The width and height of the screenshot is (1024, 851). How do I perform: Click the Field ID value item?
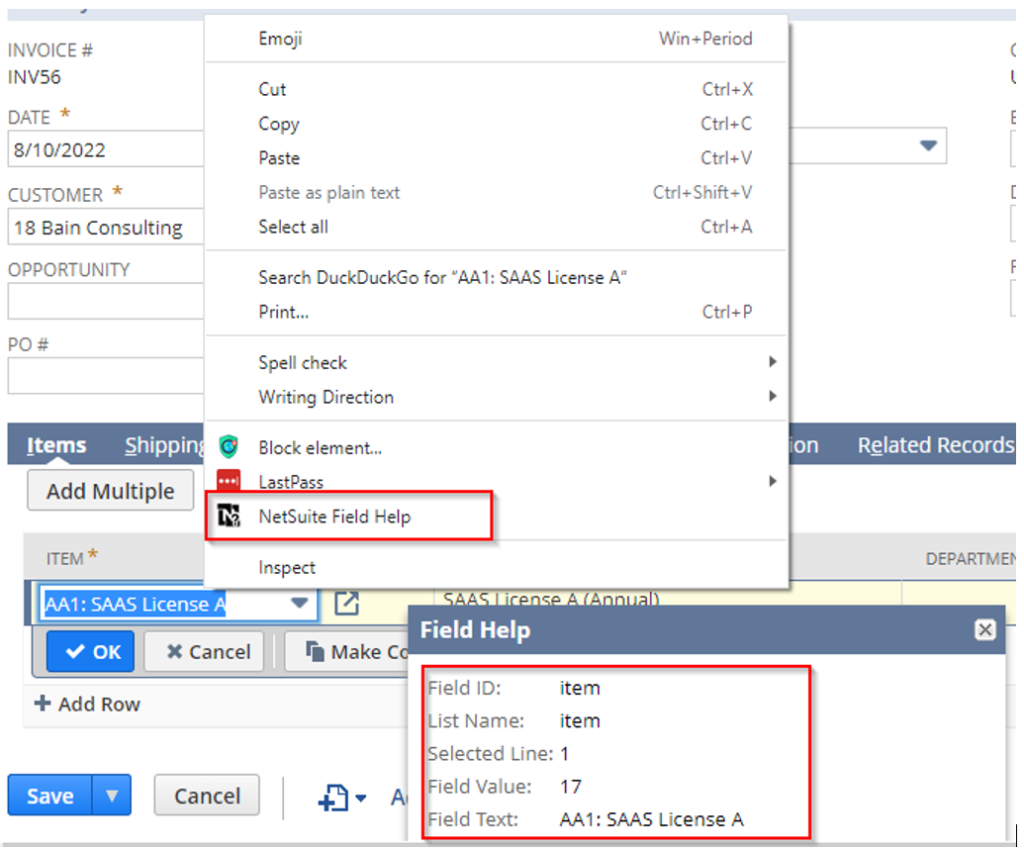coord(579,688)
